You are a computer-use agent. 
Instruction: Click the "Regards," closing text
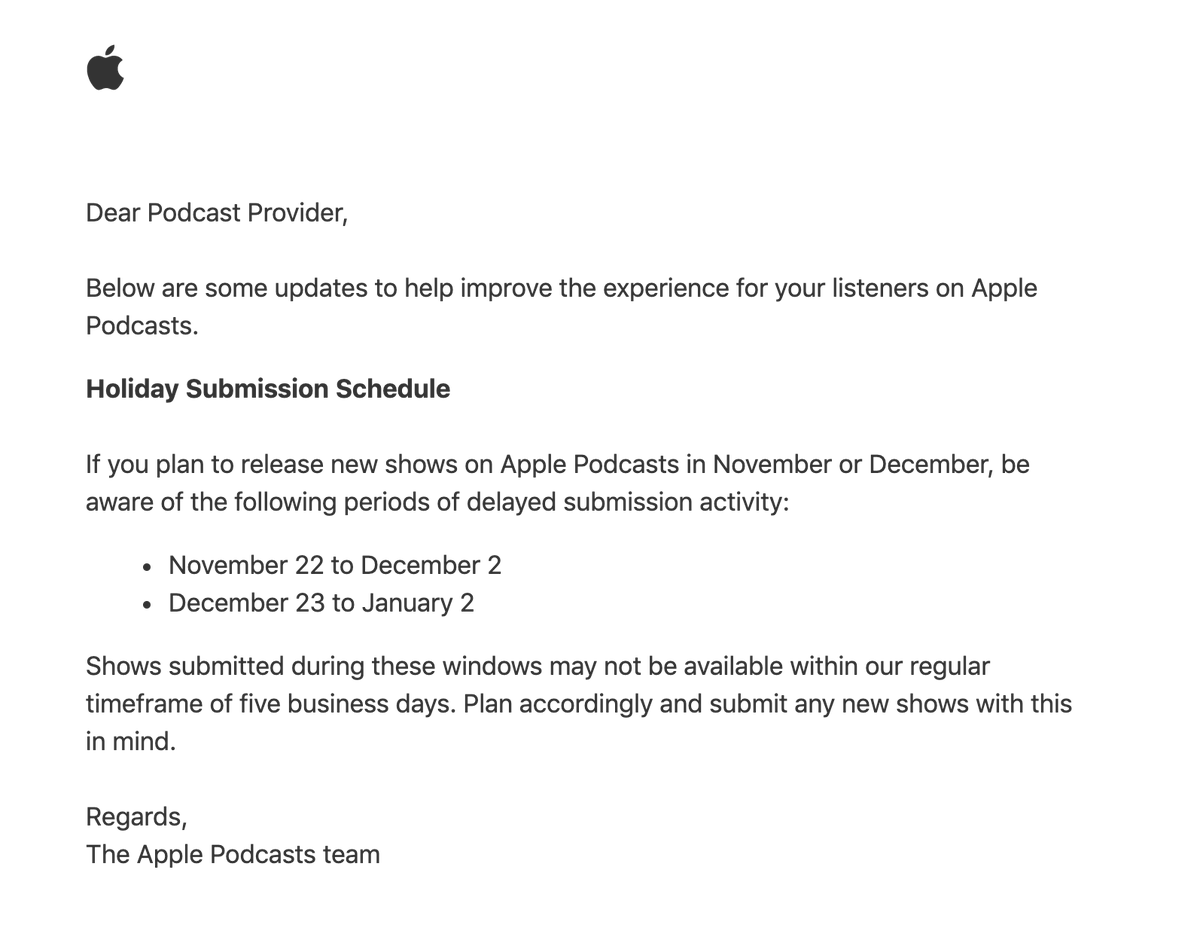pos(136,817)
